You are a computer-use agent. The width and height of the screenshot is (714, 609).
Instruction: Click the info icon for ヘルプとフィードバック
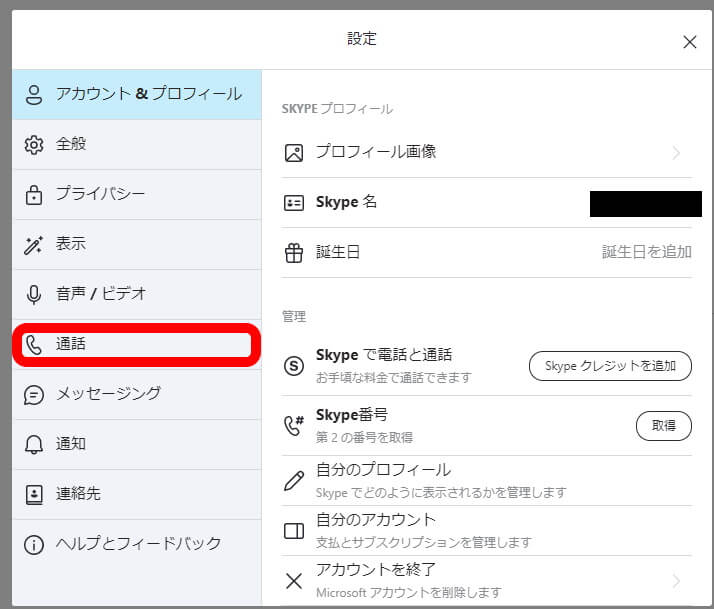pyautogui.click(x=34, y=544)
